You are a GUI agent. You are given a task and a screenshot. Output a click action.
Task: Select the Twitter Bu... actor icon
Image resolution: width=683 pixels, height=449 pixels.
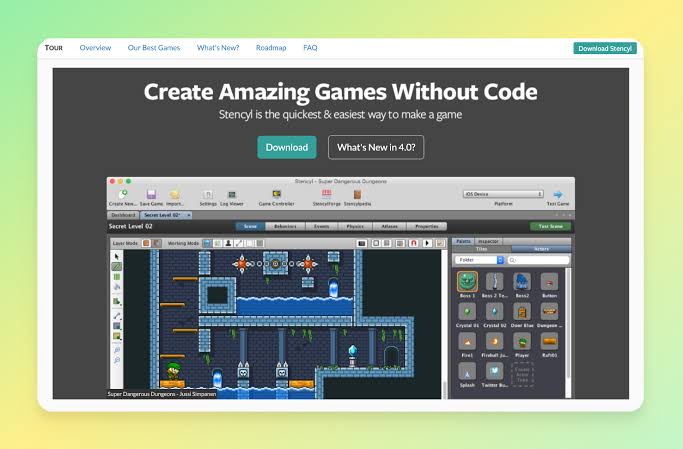point(494,372)
